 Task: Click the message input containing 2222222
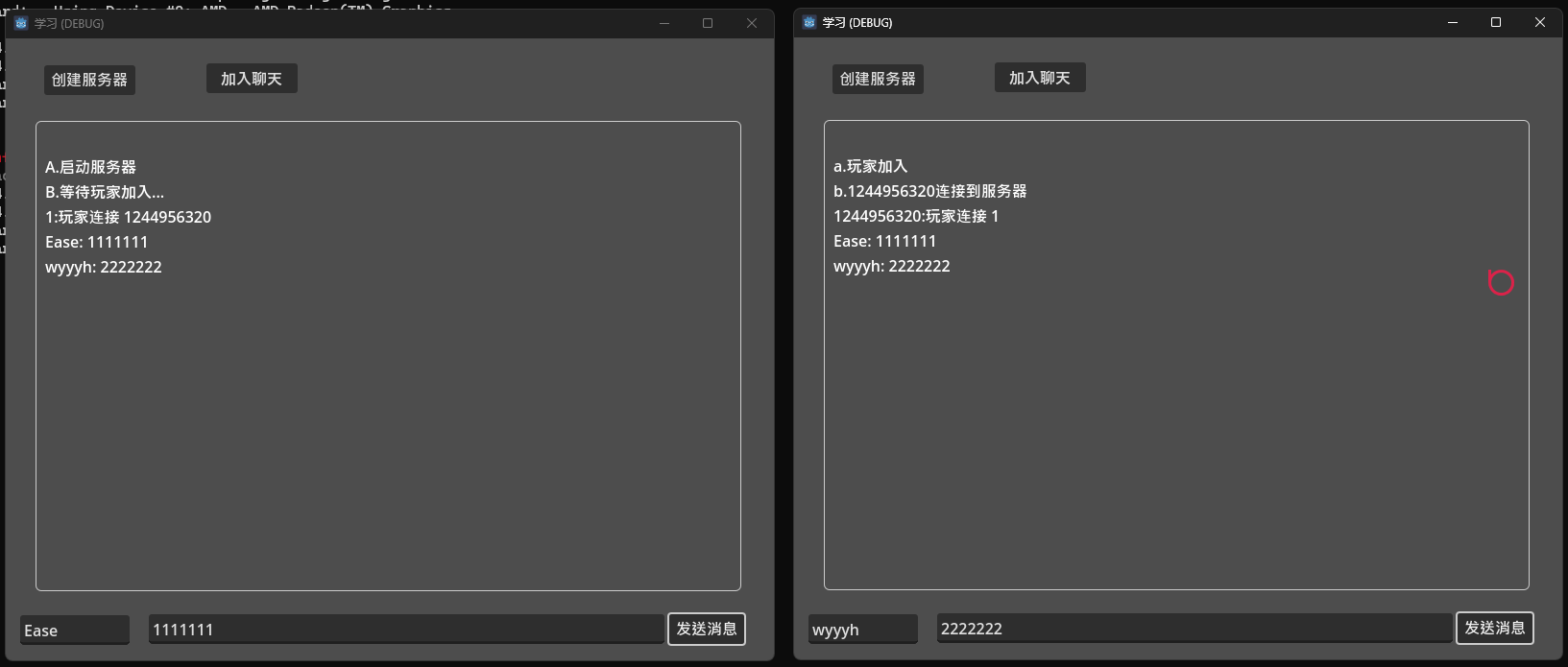1194,629
